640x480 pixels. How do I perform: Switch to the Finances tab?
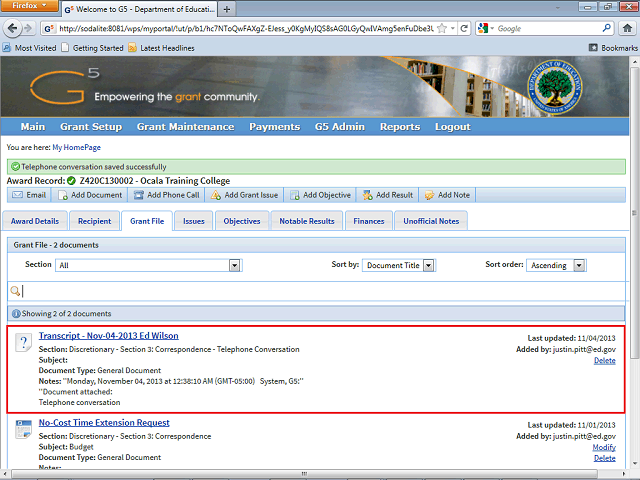point(369,221)
